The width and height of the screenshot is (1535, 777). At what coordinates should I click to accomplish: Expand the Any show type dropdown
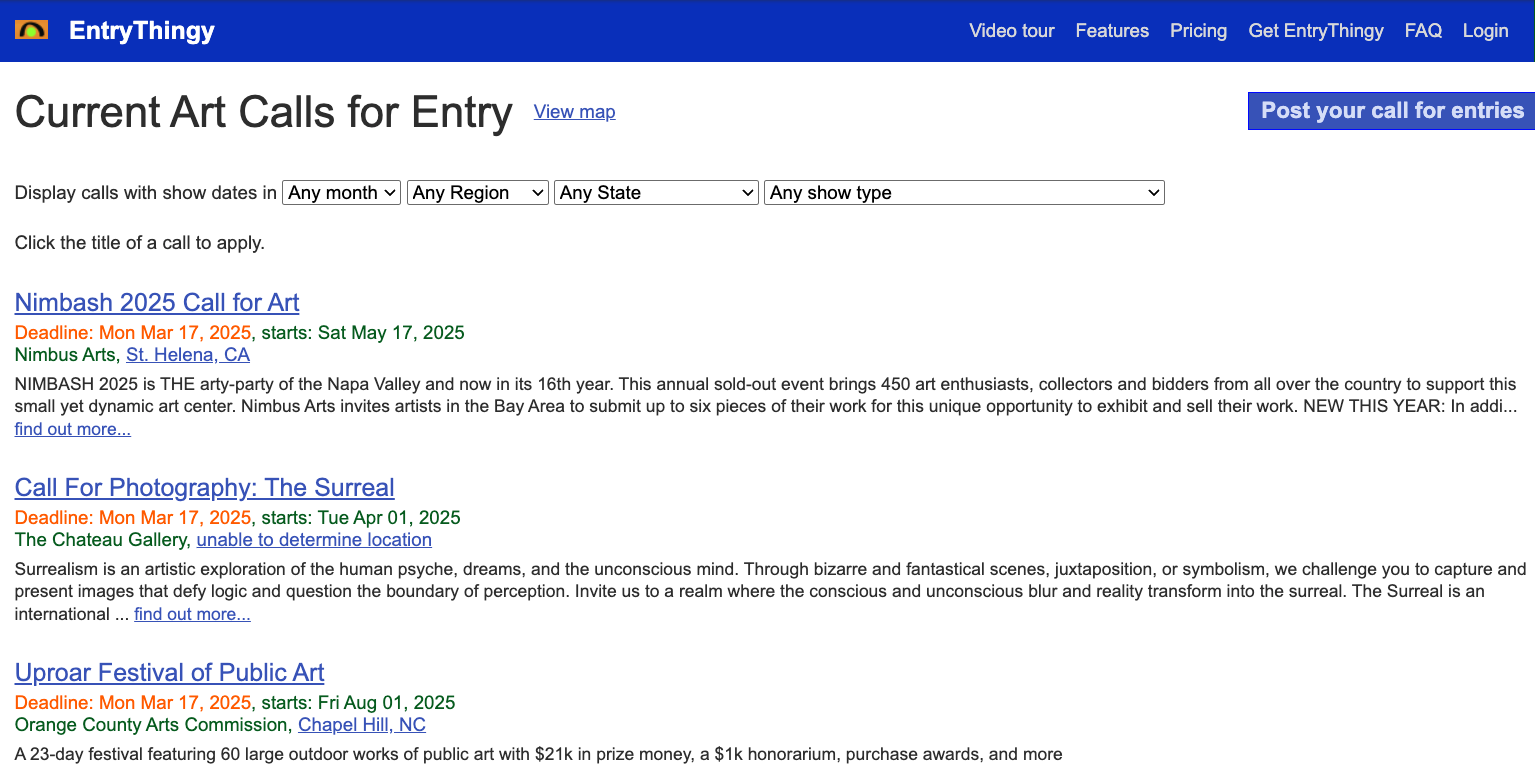click(964, 193)
